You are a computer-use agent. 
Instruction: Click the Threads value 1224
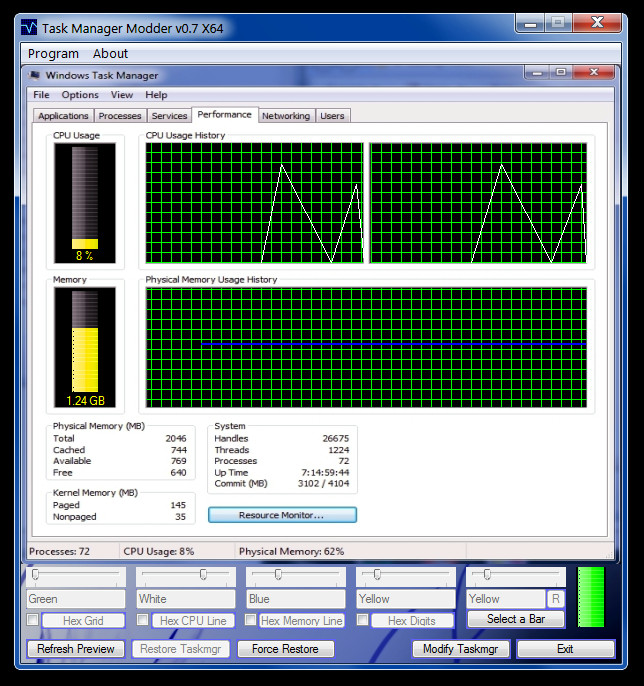(x=339, y=450)
